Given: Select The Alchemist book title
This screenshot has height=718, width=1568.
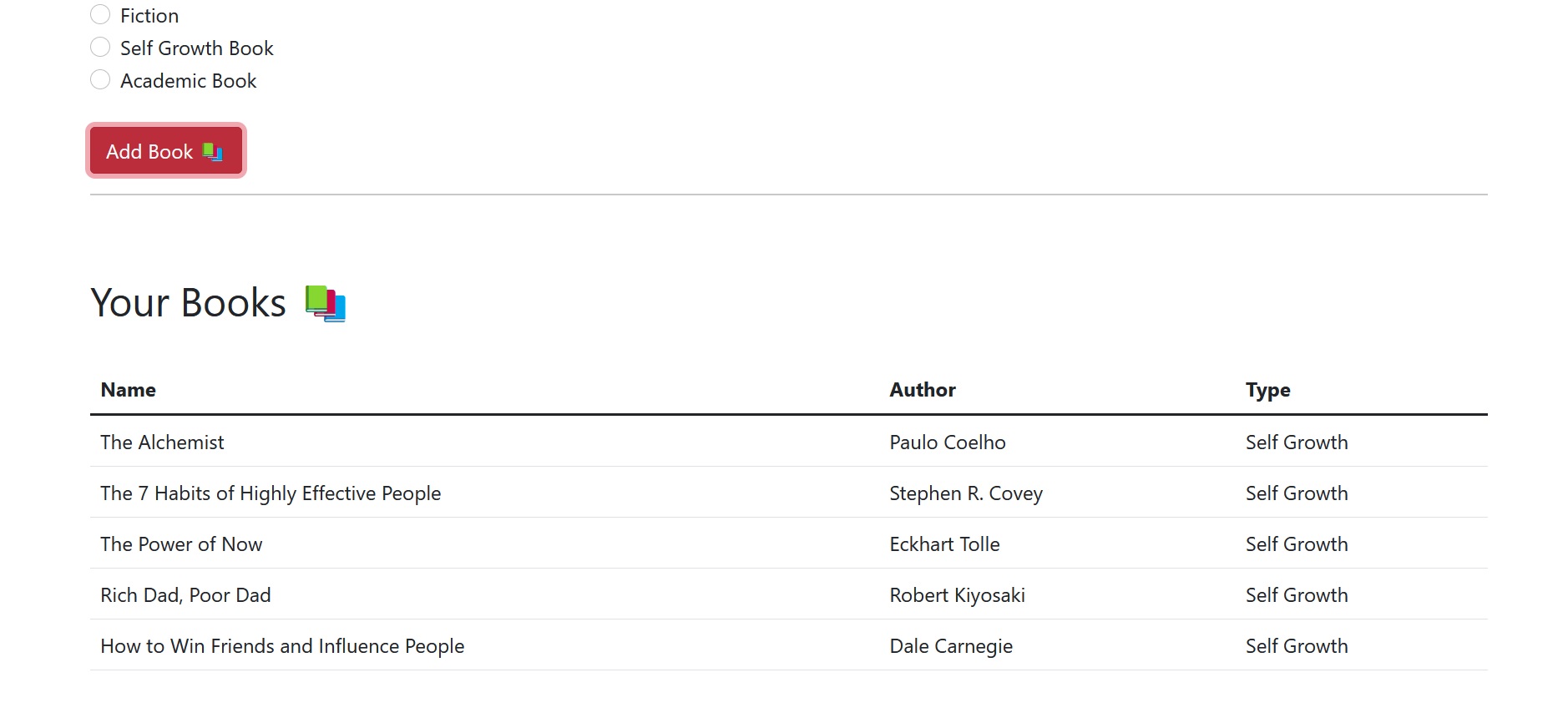Looking at the screenshot, I should click(162, 442).
